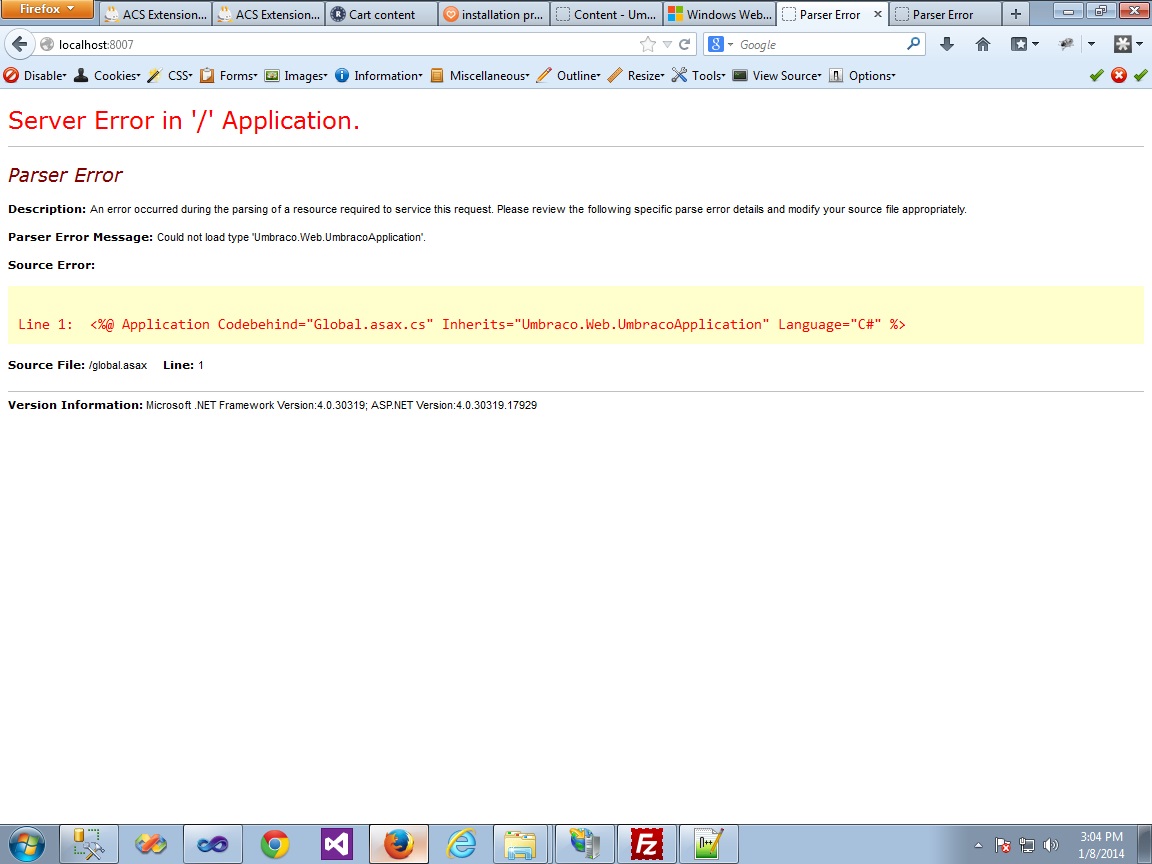Switch to the Cart content tab

click(x=381, y=14)
